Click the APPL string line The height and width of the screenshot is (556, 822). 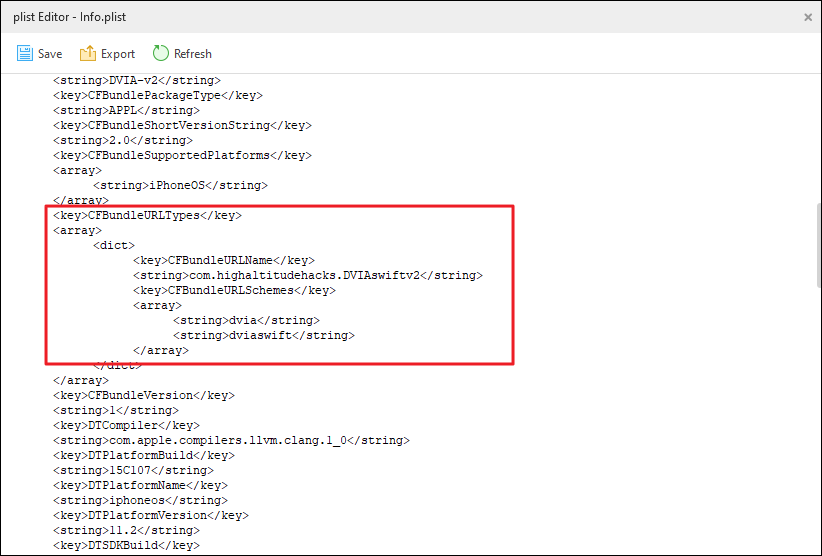click(126, 111)
